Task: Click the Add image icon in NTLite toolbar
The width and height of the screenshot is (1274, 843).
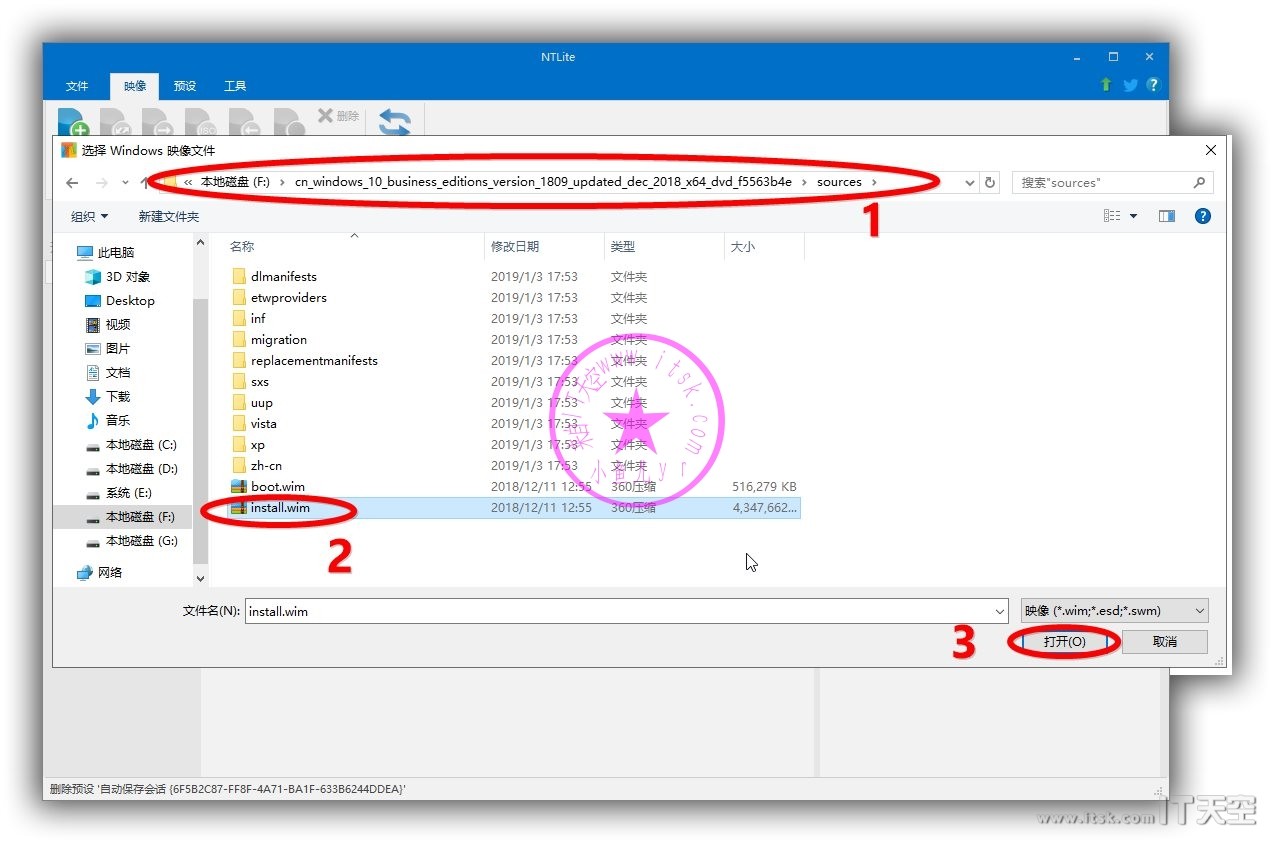Action: (73, 122)
